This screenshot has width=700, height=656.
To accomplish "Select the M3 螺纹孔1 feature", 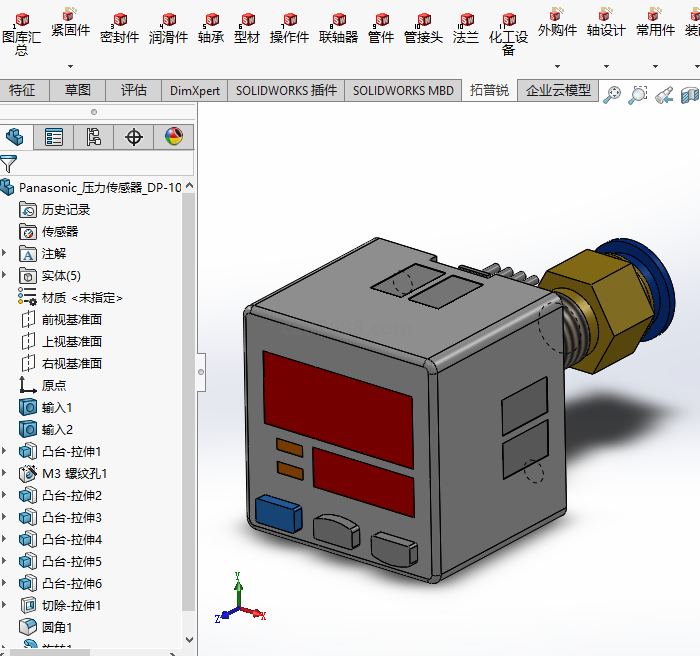I will coord(74,474).
